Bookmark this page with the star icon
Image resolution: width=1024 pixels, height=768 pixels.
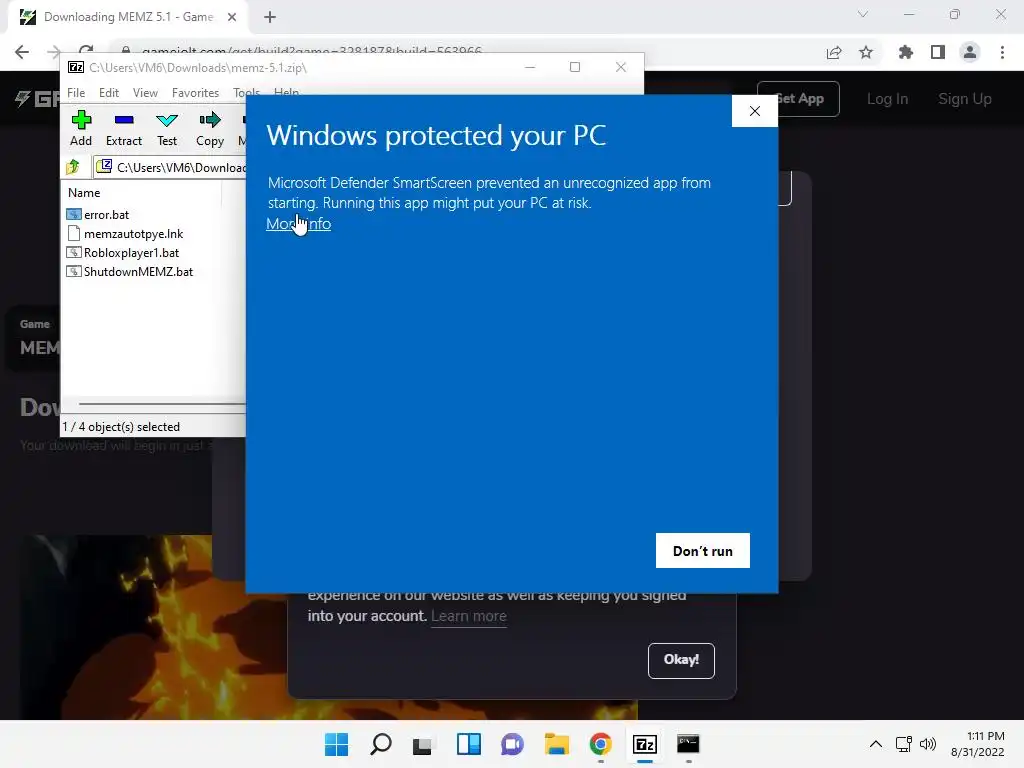pos(866,52)
